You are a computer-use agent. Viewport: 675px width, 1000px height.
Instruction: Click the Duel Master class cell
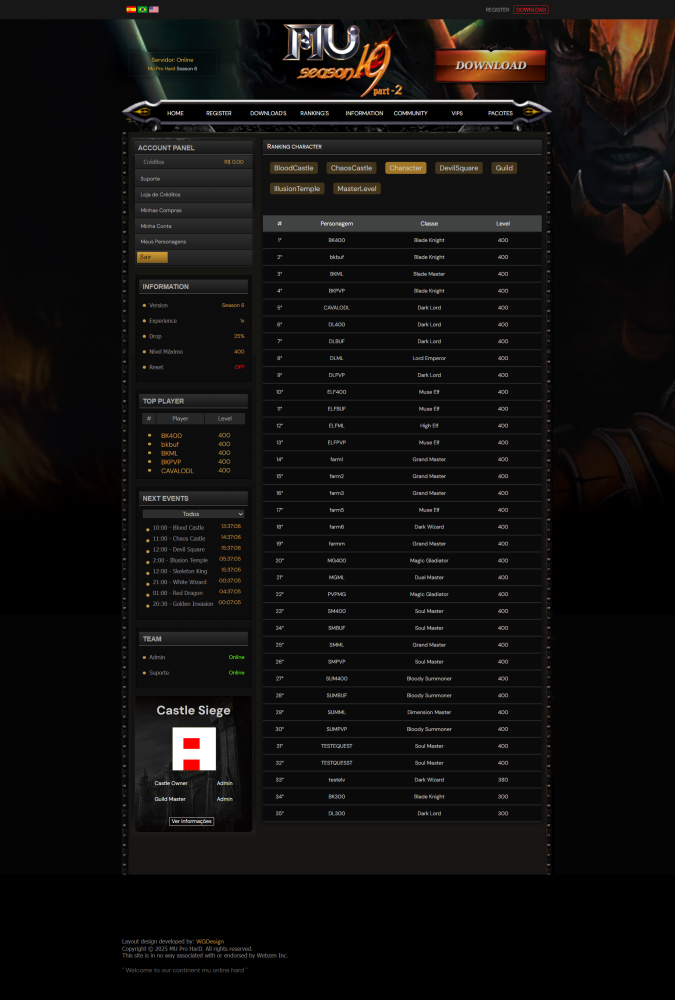pyautogui.click(x=429, y=577)
